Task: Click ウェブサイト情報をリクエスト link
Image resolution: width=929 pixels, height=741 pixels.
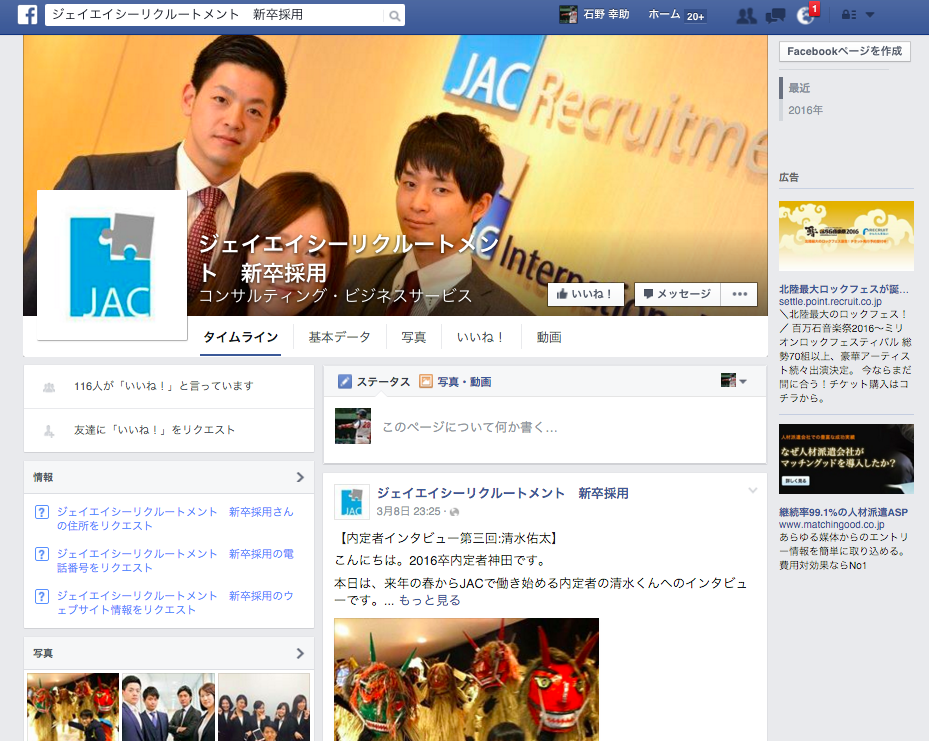Action: click(175, 603)
